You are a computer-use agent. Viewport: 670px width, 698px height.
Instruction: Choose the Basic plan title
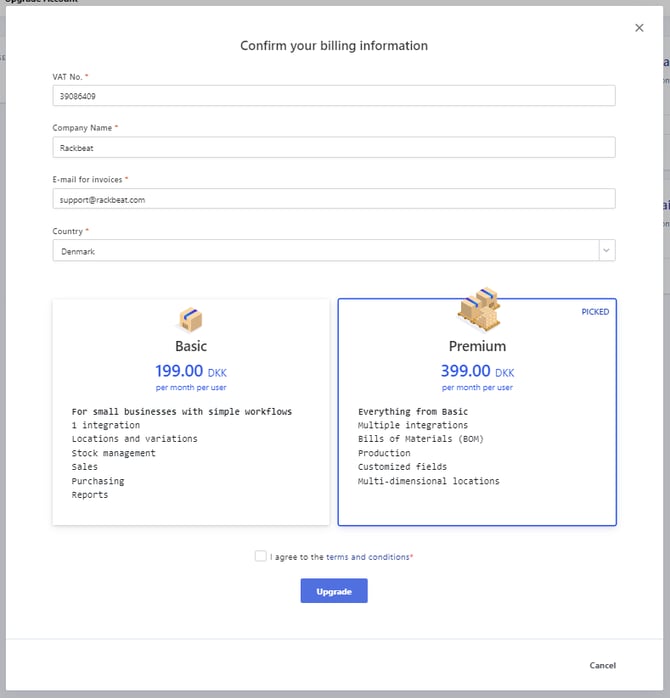(191, 346)
